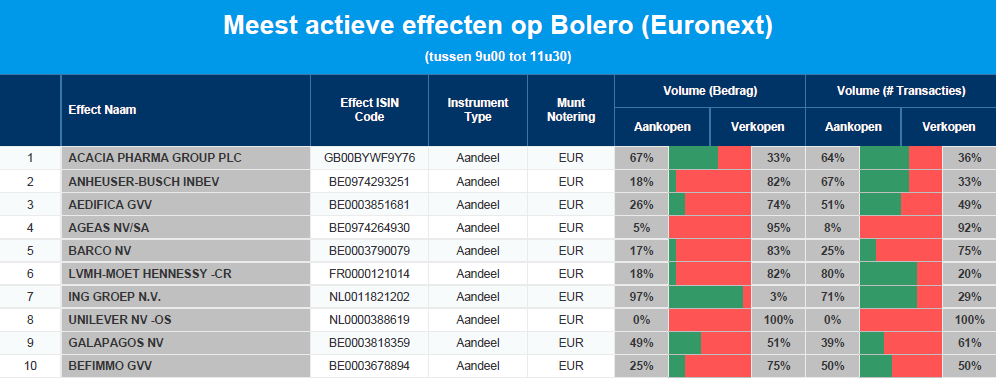
Task: Click ISIN code GB00BYWF9Y76
Action: click(370, 158)
